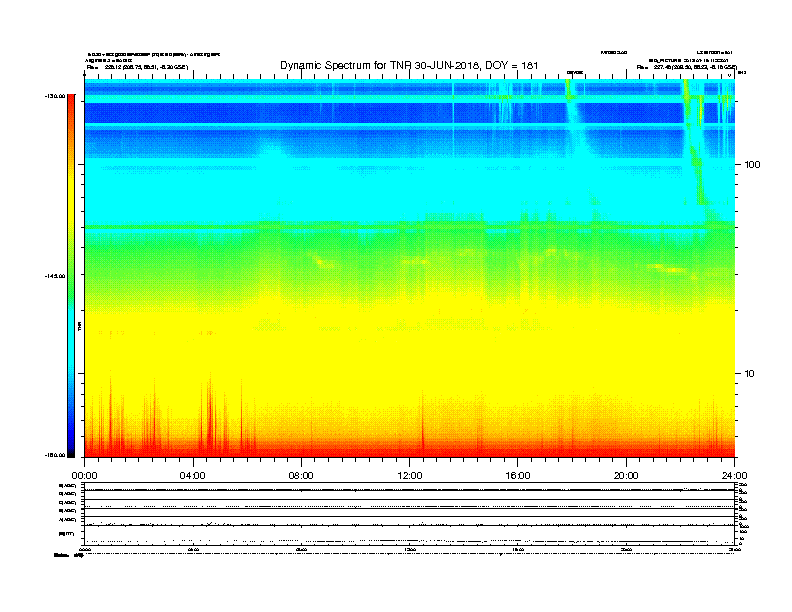Click the "100" frequency axis label
This screenshot has width=792, height=612.
[752, 165]
